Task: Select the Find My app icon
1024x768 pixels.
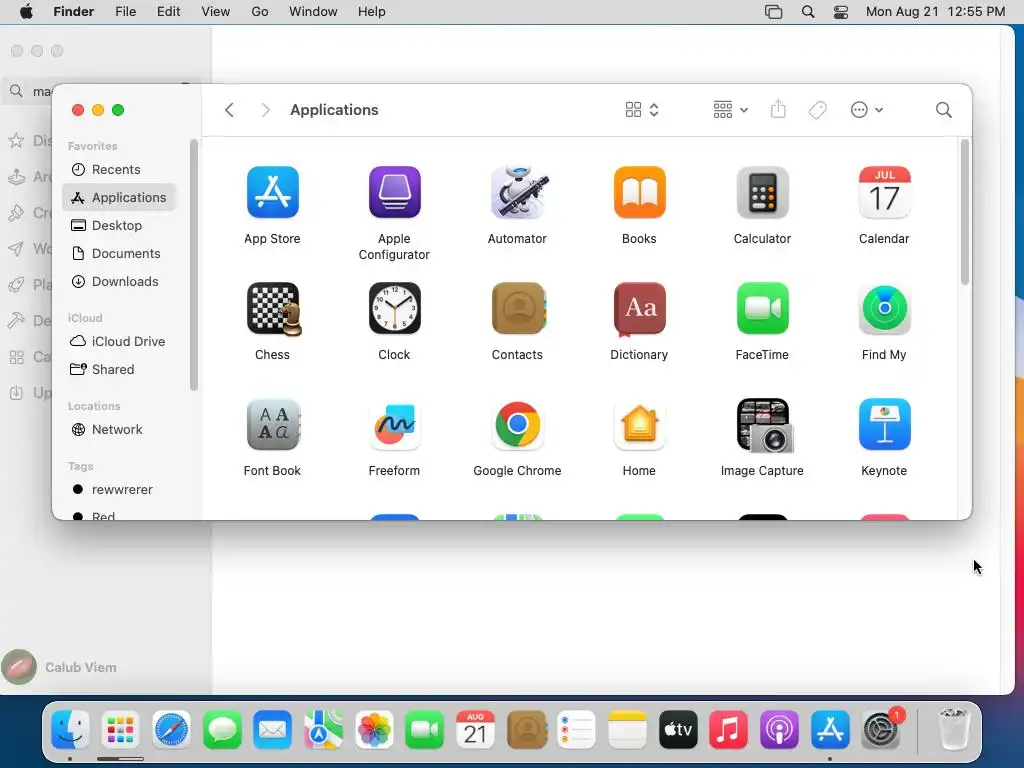Action: (x=884, y=308)
